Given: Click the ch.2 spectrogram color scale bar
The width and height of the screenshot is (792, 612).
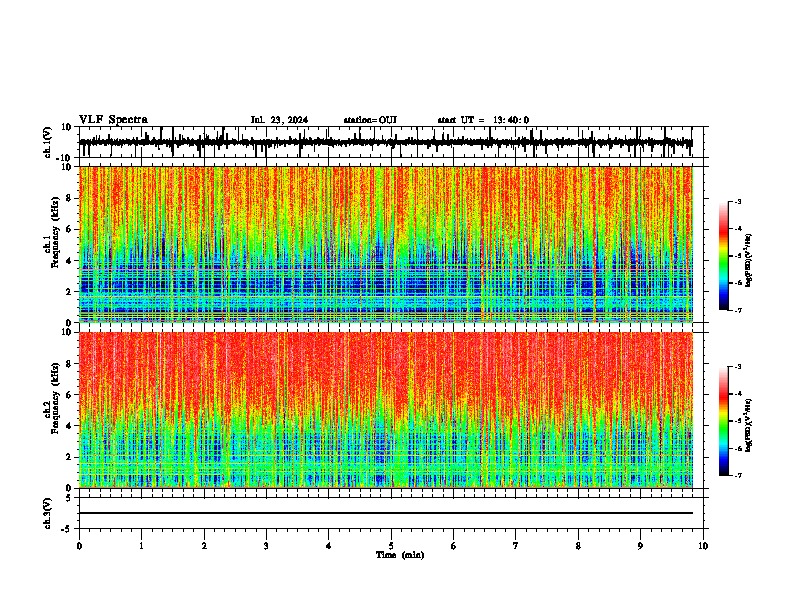Looking at the screenshot, I should [x=724, y=421].
